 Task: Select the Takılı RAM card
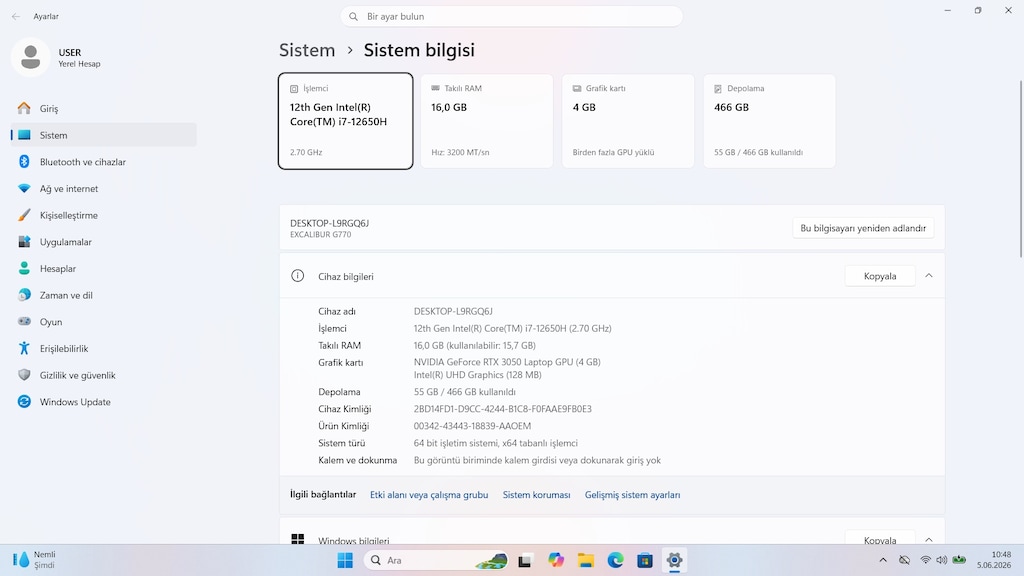487,121
